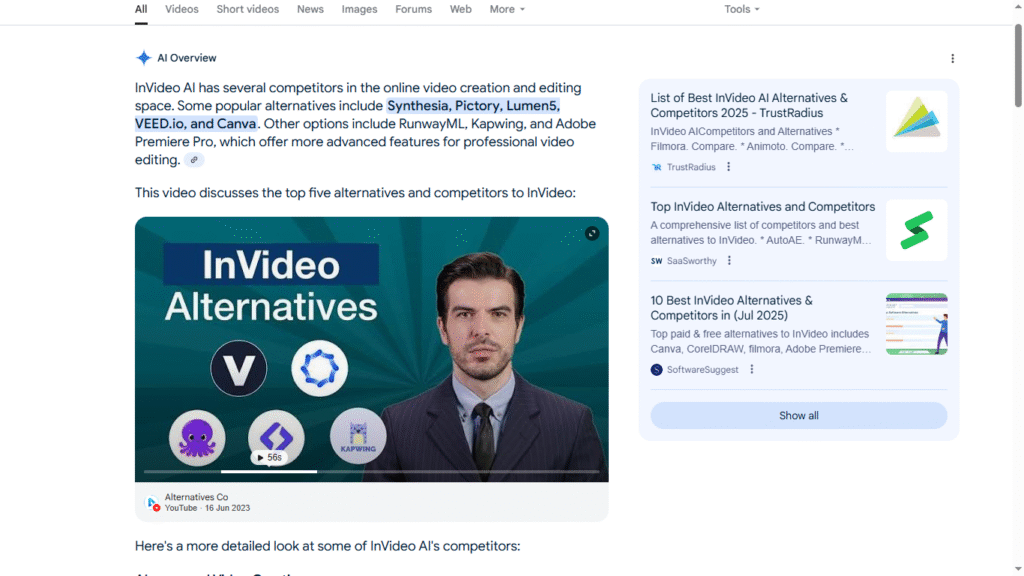Play the 56s video clip
Viewport: 1024px width, 576px height.
(268, 457)
